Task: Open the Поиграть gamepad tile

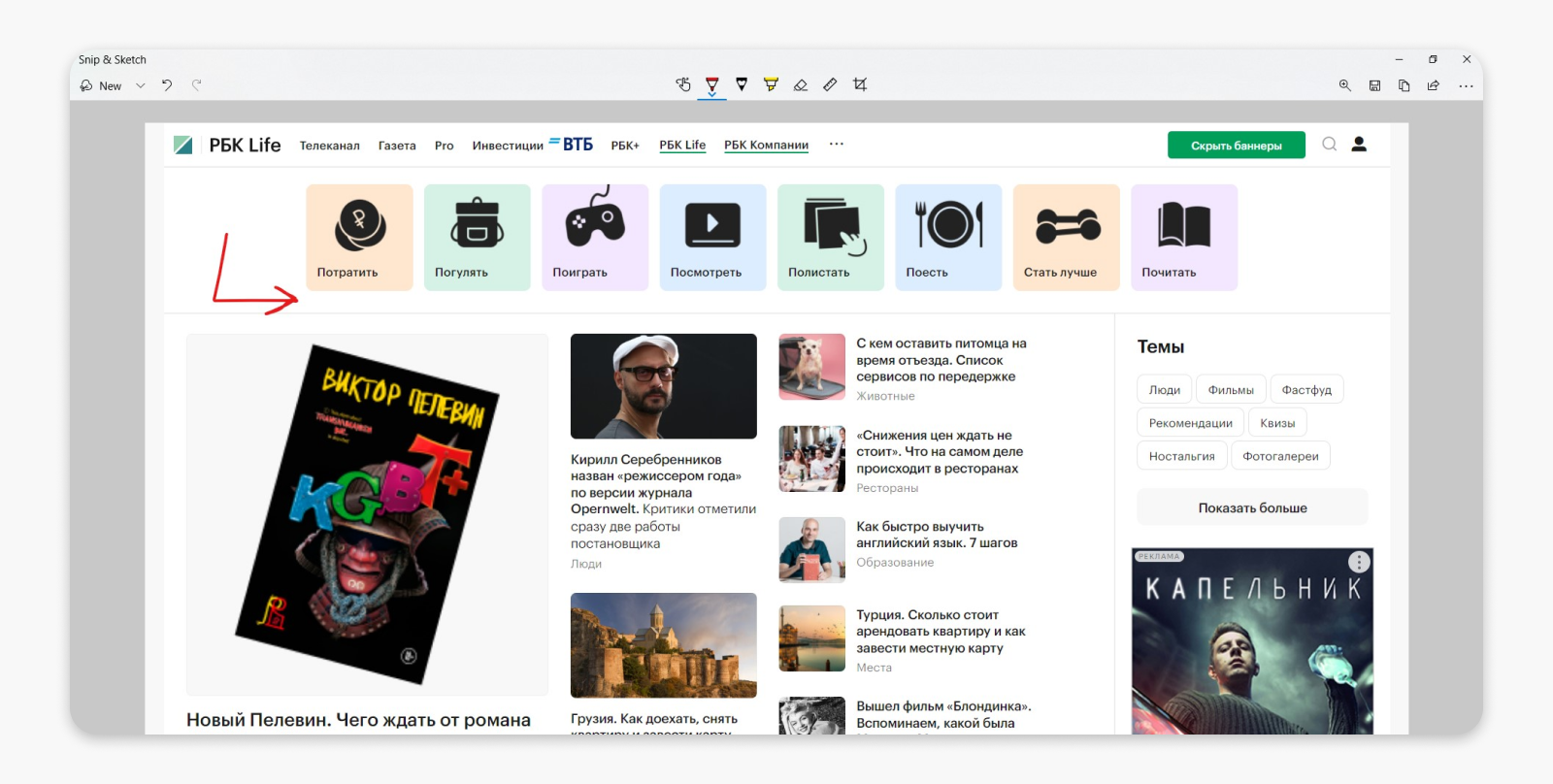Action: [x=595, y=238]
